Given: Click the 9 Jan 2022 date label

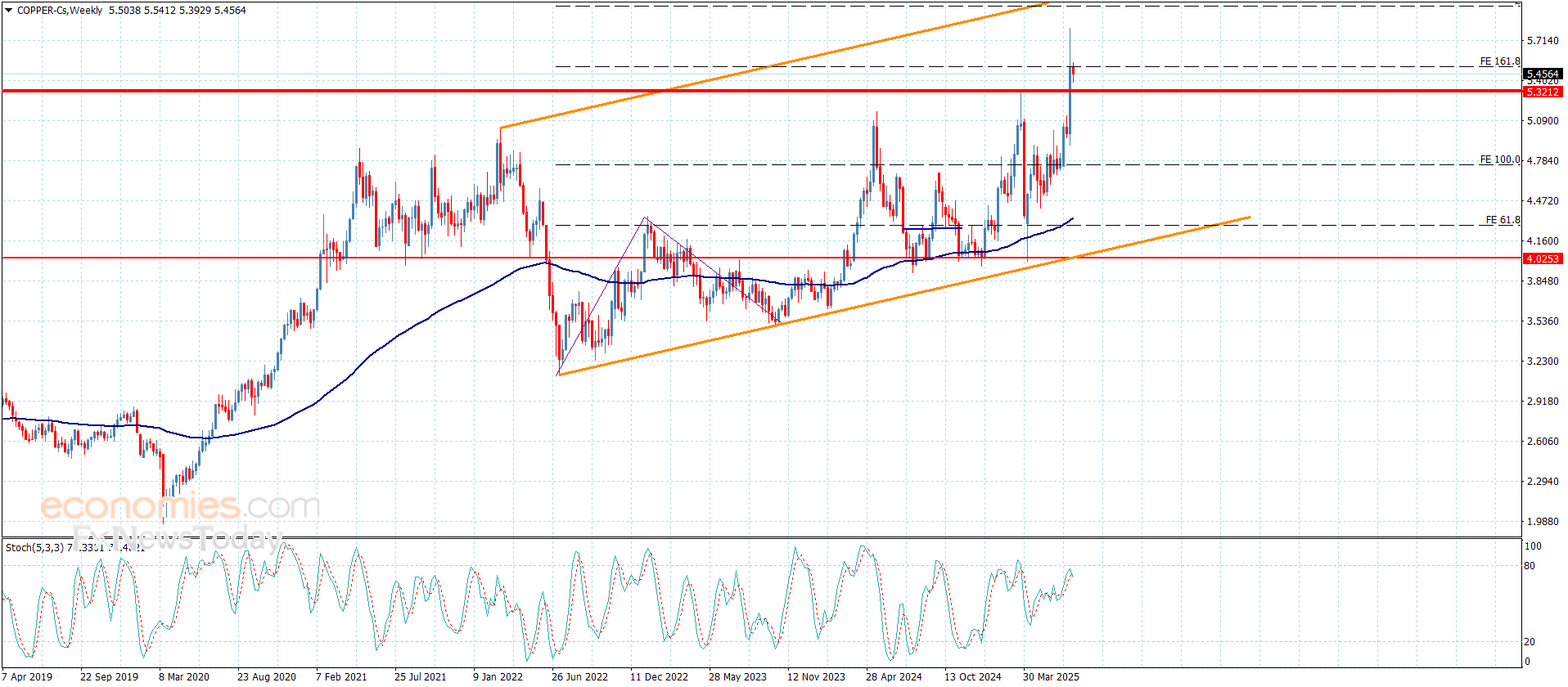Looking at the screenshot, I should coord(498,676).
